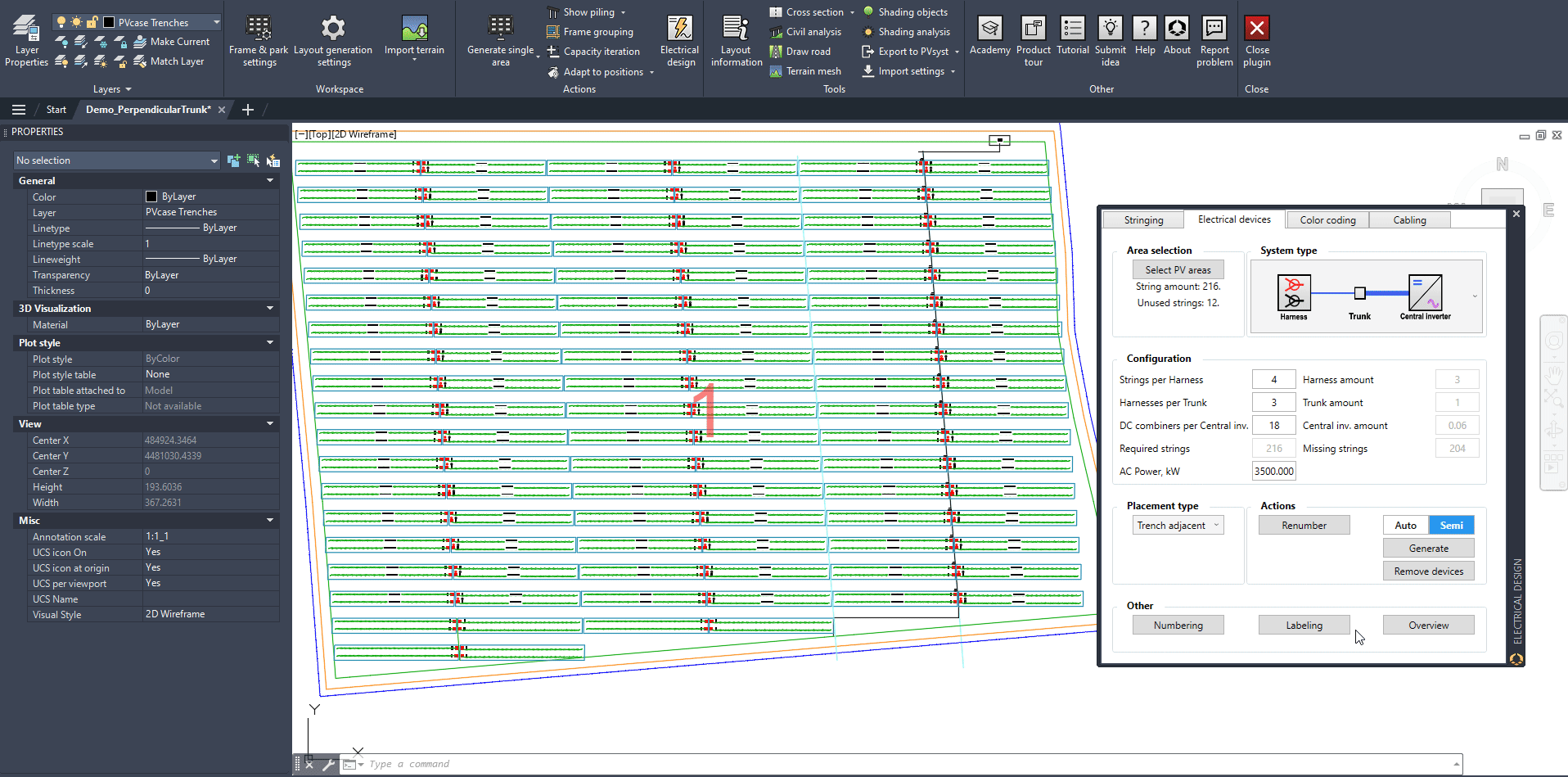Click the Strings per Harness field
The width and height of the screenshot is (1568, 777).
tap(1273, 380)
